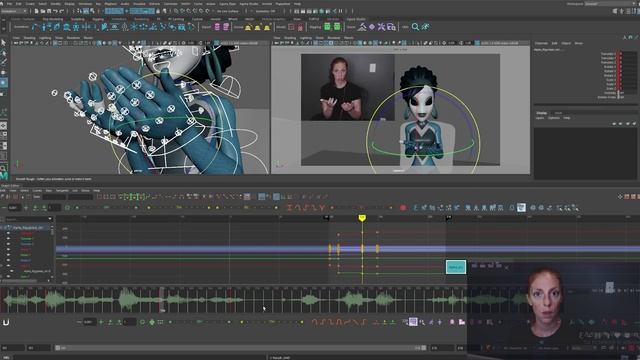Click the first yellow bell shelf icon
The width and height of the screenshot is (640, 360).
click(x=248, y=27)
